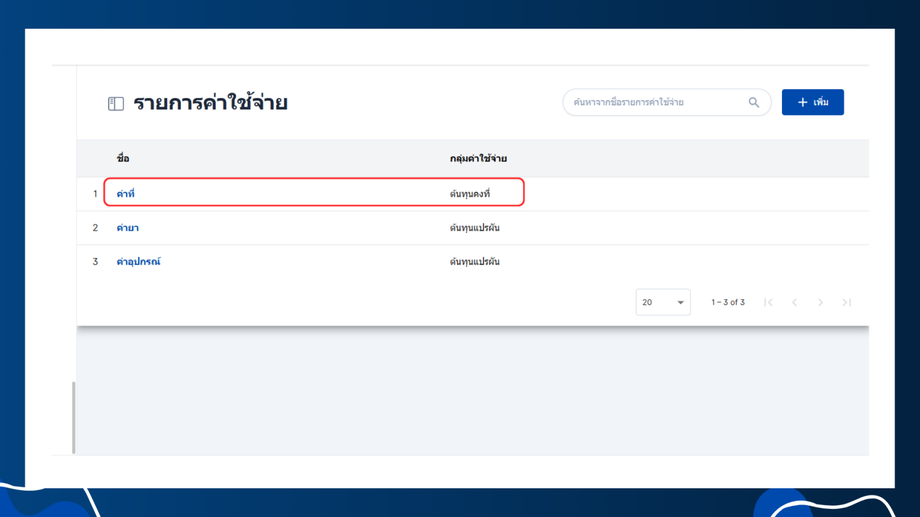Select the ต้นทุนแปรผัน cell in ค่ายา row

point(475,228)
